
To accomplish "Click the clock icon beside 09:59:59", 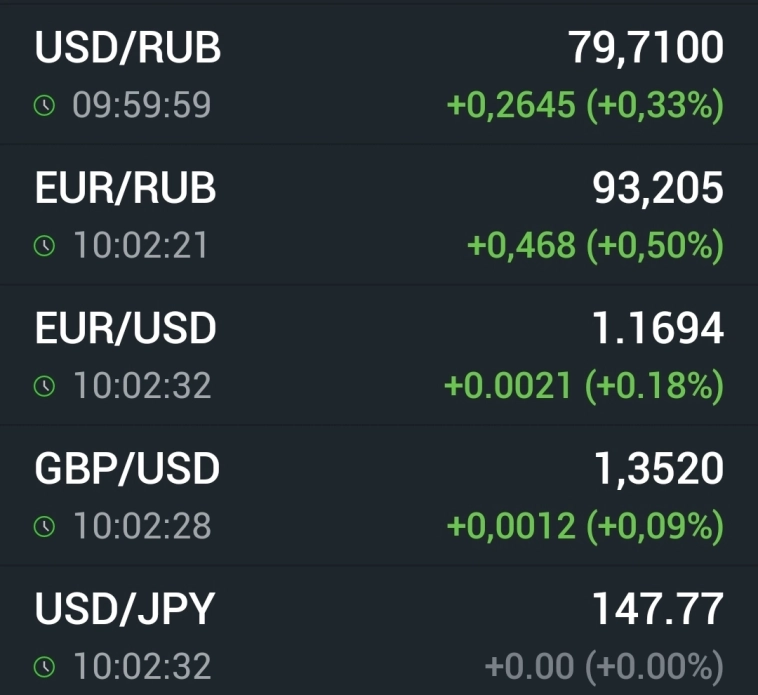I will pos(45,106).
